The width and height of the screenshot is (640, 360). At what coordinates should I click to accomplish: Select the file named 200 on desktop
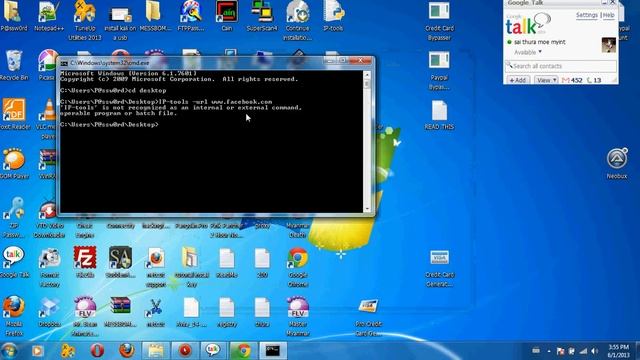262,263
